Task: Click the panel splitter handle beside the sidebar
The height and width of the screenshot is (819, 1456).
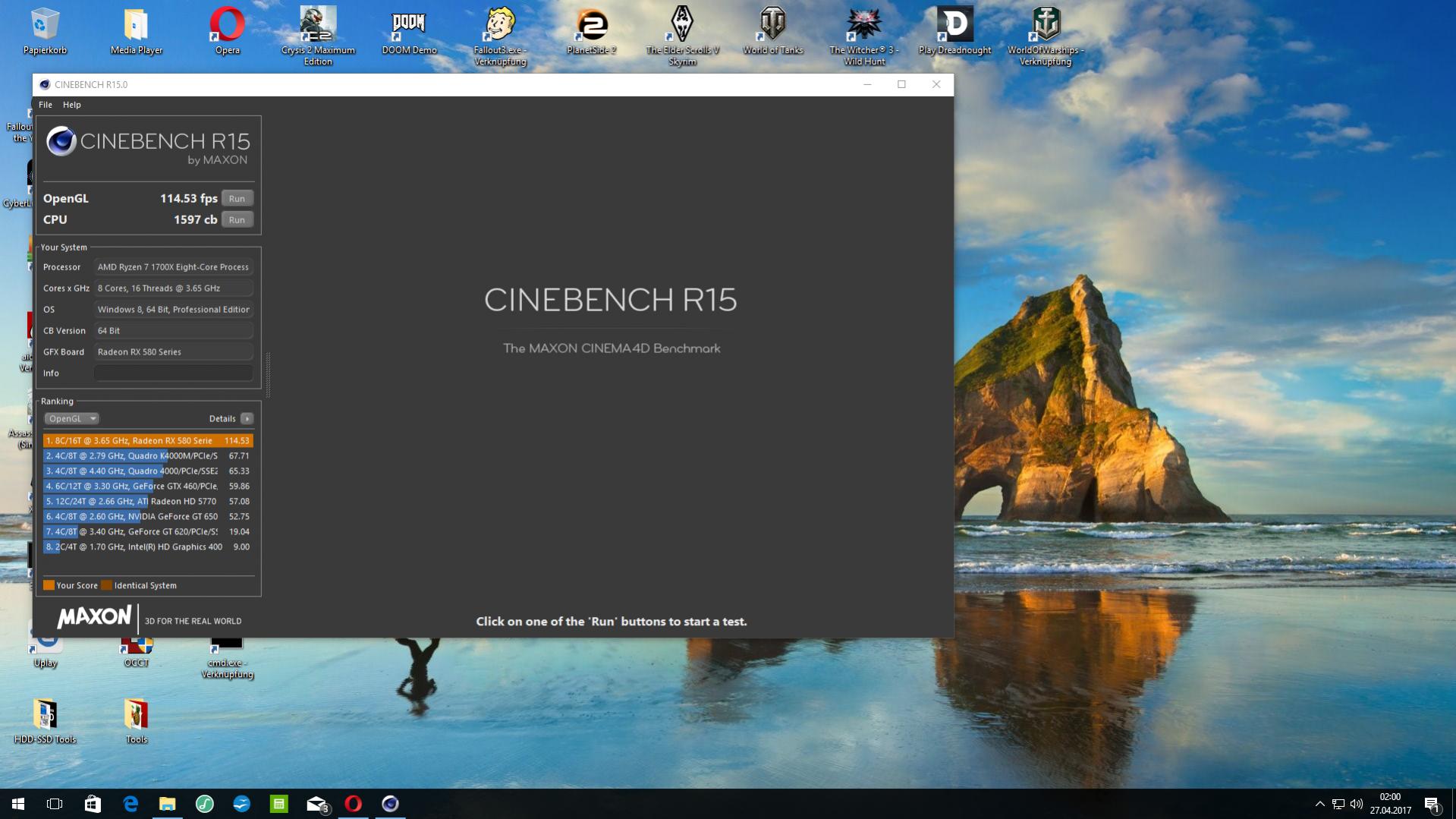Action: click(x=268, y=375)
